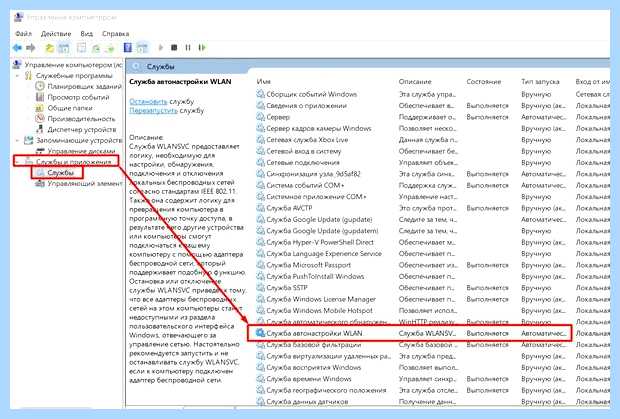Select the Службы item in the tree
Viewport: 620px width, 419px height.
point(60,173)
